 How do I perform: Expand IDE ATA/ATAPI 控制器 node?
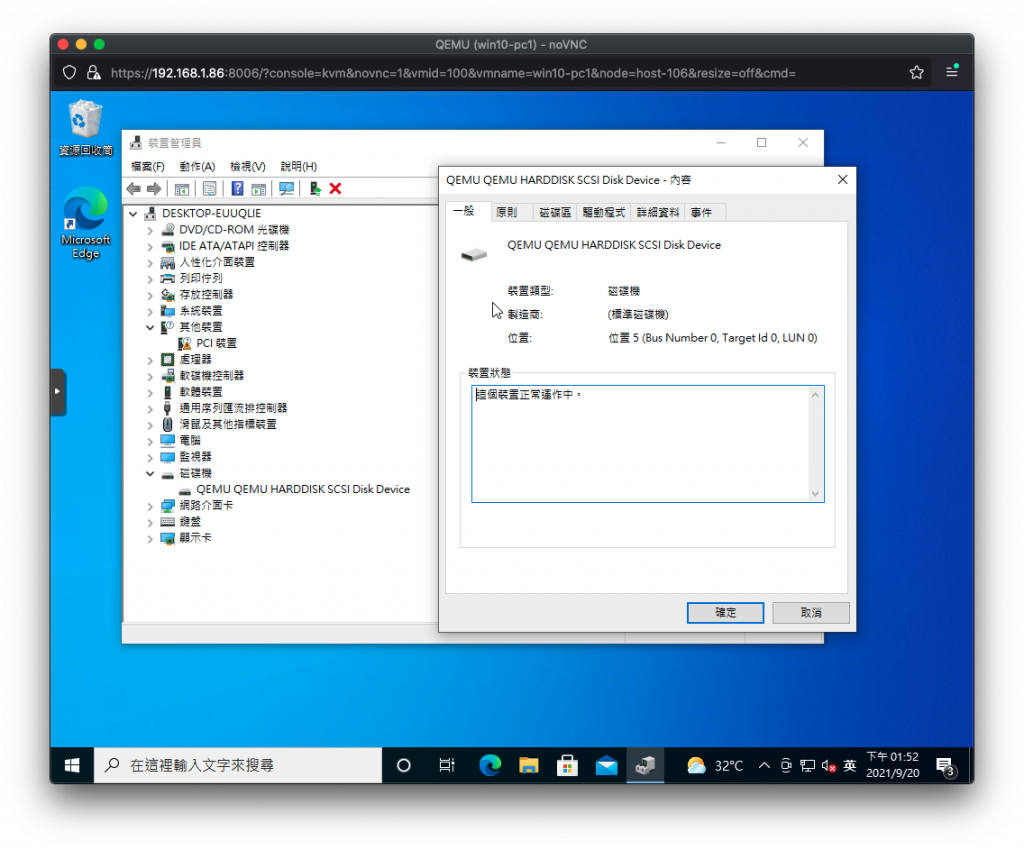(x=150, y=246)
